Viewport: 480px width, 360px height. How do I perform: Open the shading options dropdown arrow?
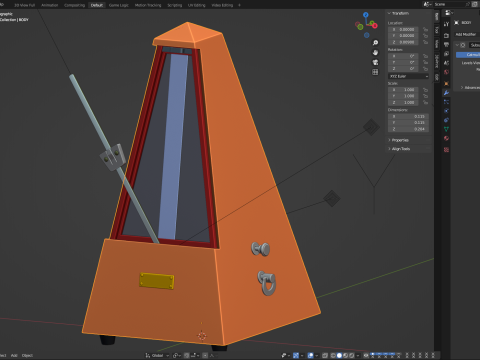coord(358,355)
